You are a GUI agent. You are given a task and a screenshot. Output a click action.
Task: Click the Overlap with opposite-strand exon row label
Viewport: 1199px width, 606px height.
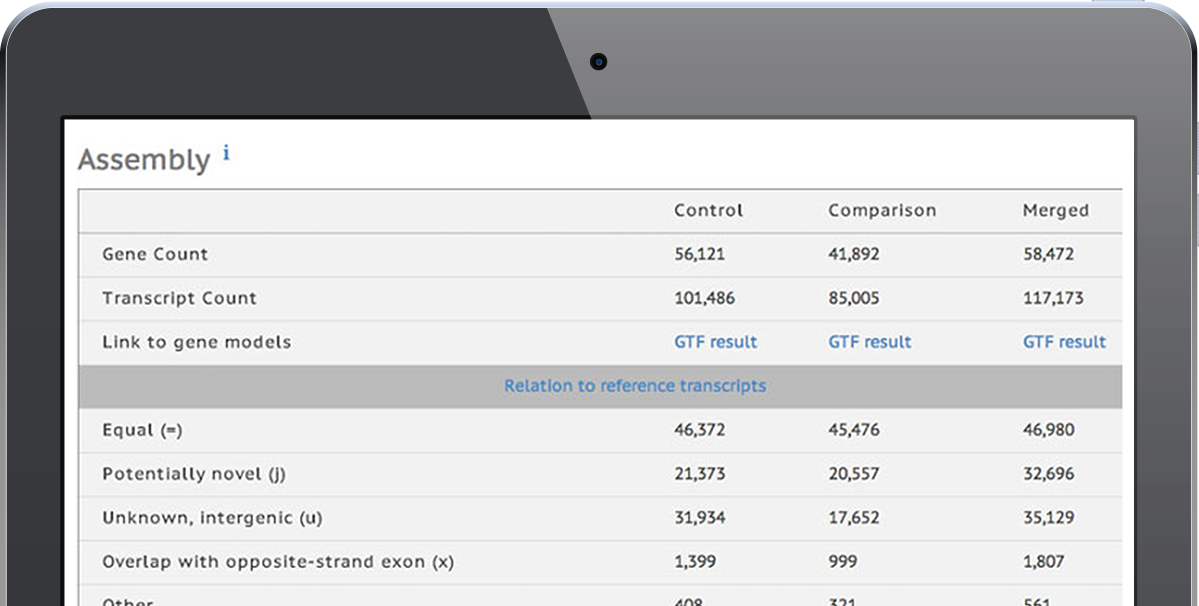click(278, 562)
